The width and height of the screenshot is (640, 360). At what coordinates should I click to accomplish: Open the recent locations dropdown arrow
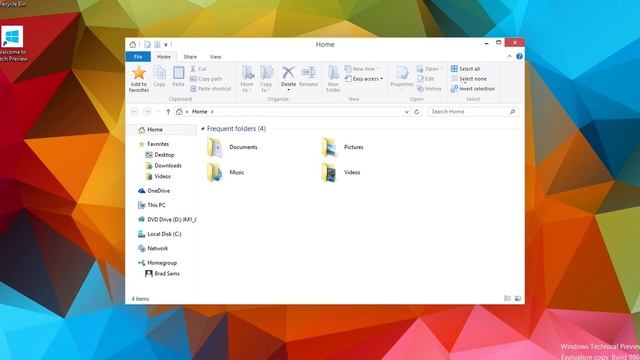point(158,111)
